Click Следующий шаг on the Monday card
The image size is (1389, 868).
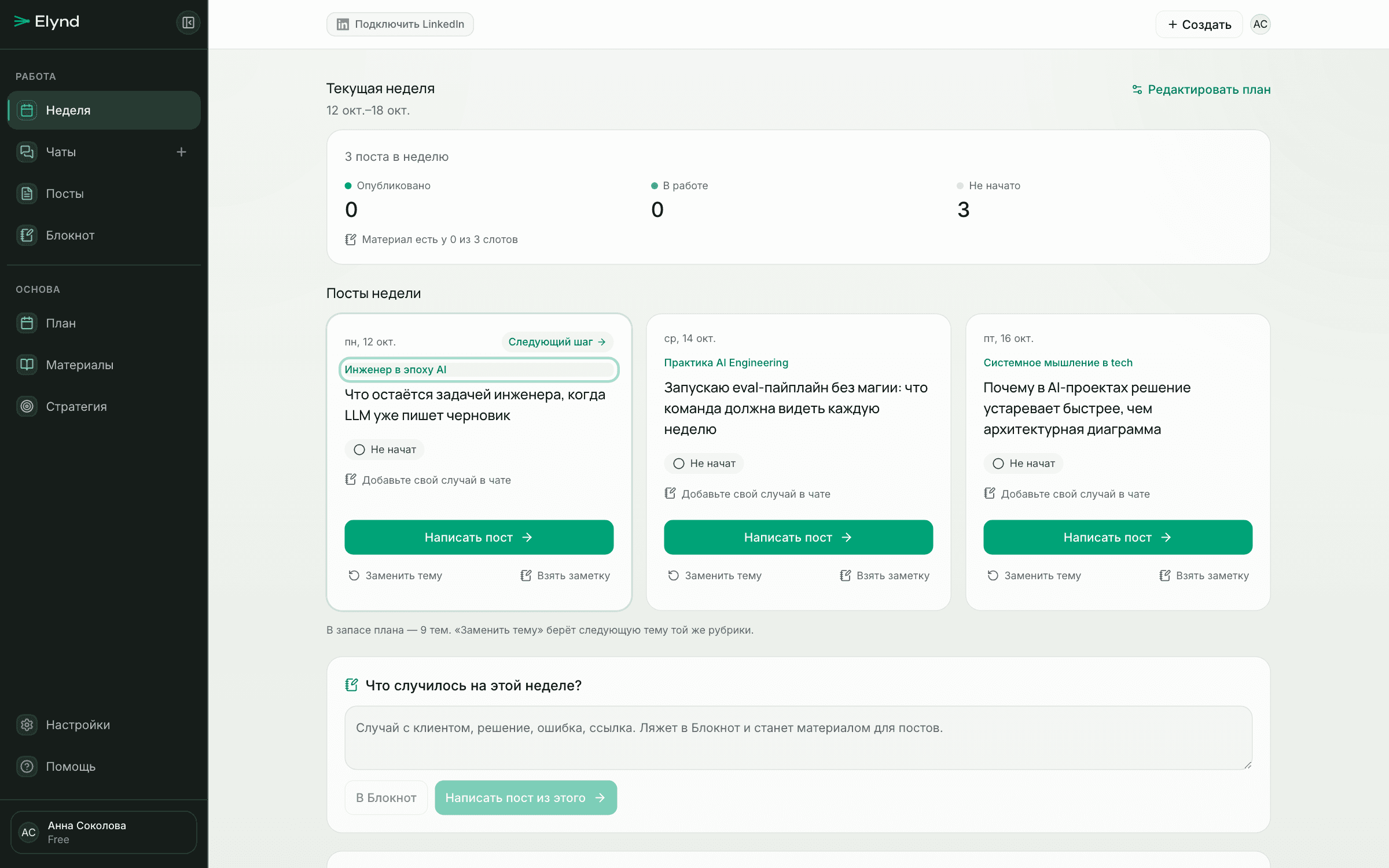point(557,342)
